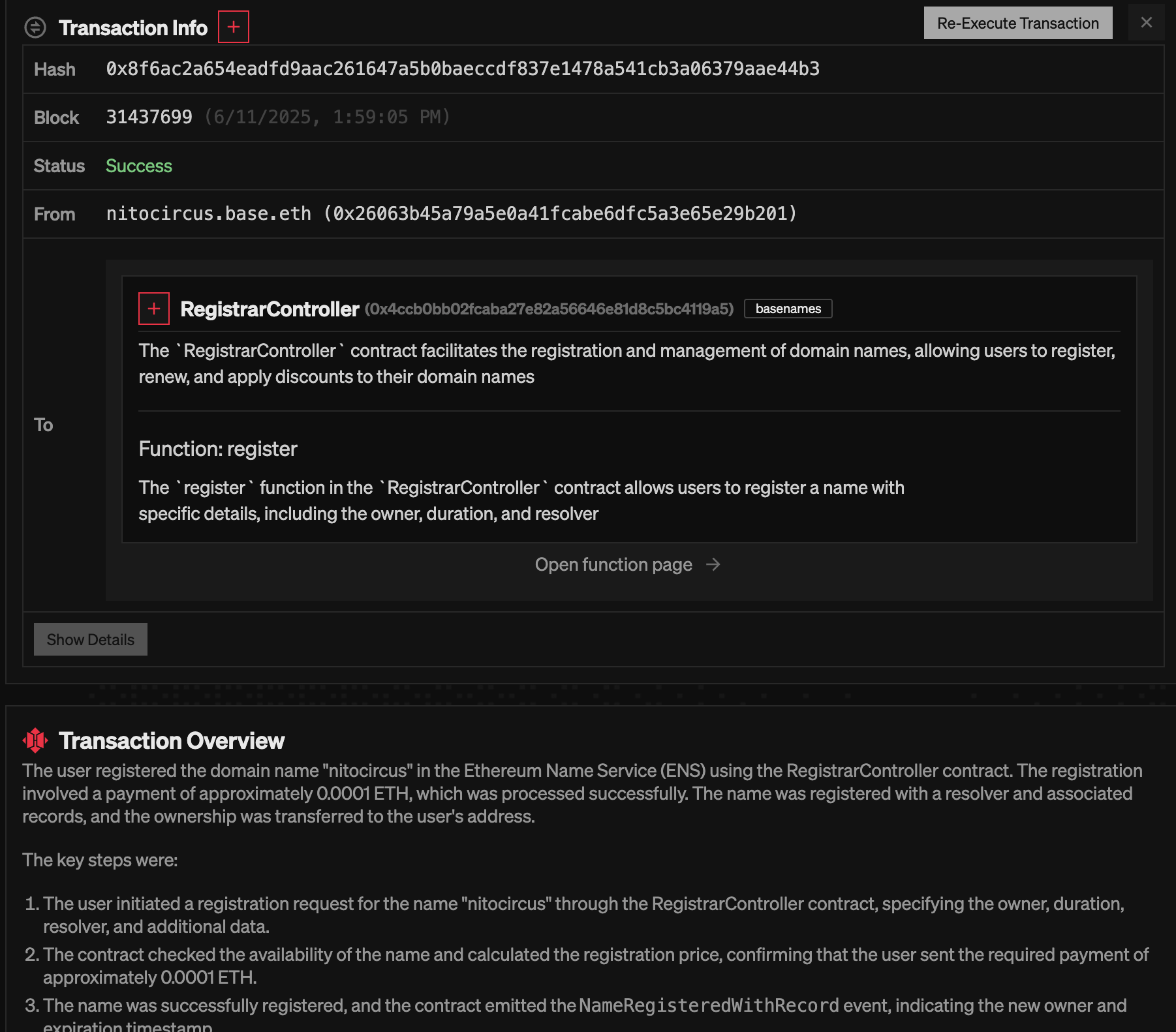The image size is (1176, 1032).
Task: Click the arrow icon in Open function page
Action: pos(713,565)
